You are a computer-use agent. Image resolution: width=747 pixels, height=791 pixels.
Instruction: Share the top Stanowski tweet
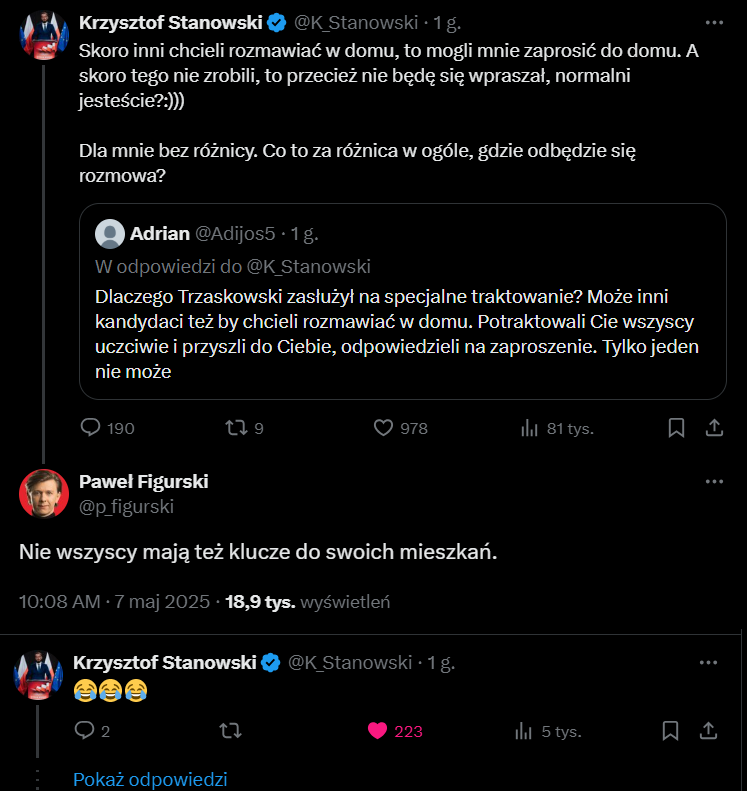coord(714,428)
